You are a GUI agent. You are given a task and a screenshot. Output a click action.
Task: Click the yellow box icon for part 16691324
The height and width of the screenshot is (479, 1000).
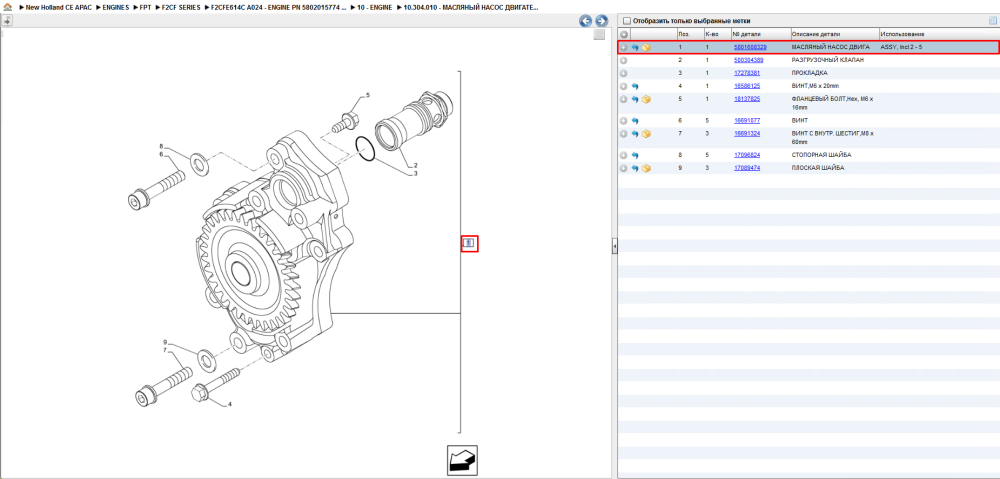pyautogui.click(x=647, y=133)
